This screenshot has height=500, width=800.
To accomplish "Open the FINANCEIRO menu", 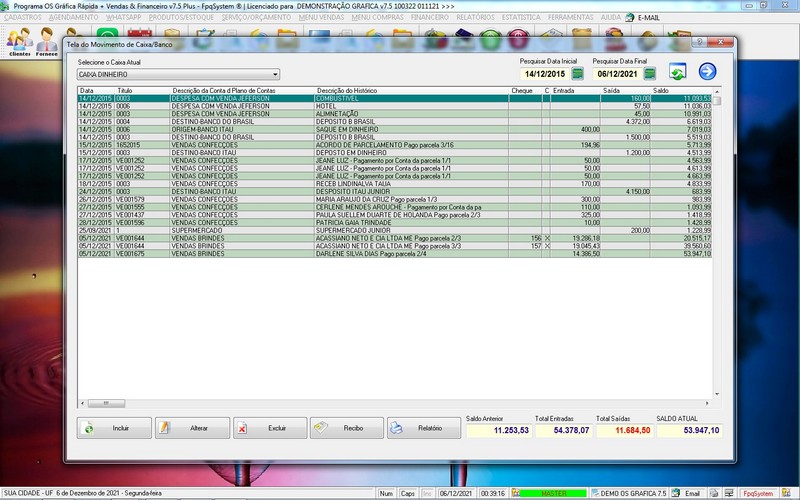I will tap(430, 17).
